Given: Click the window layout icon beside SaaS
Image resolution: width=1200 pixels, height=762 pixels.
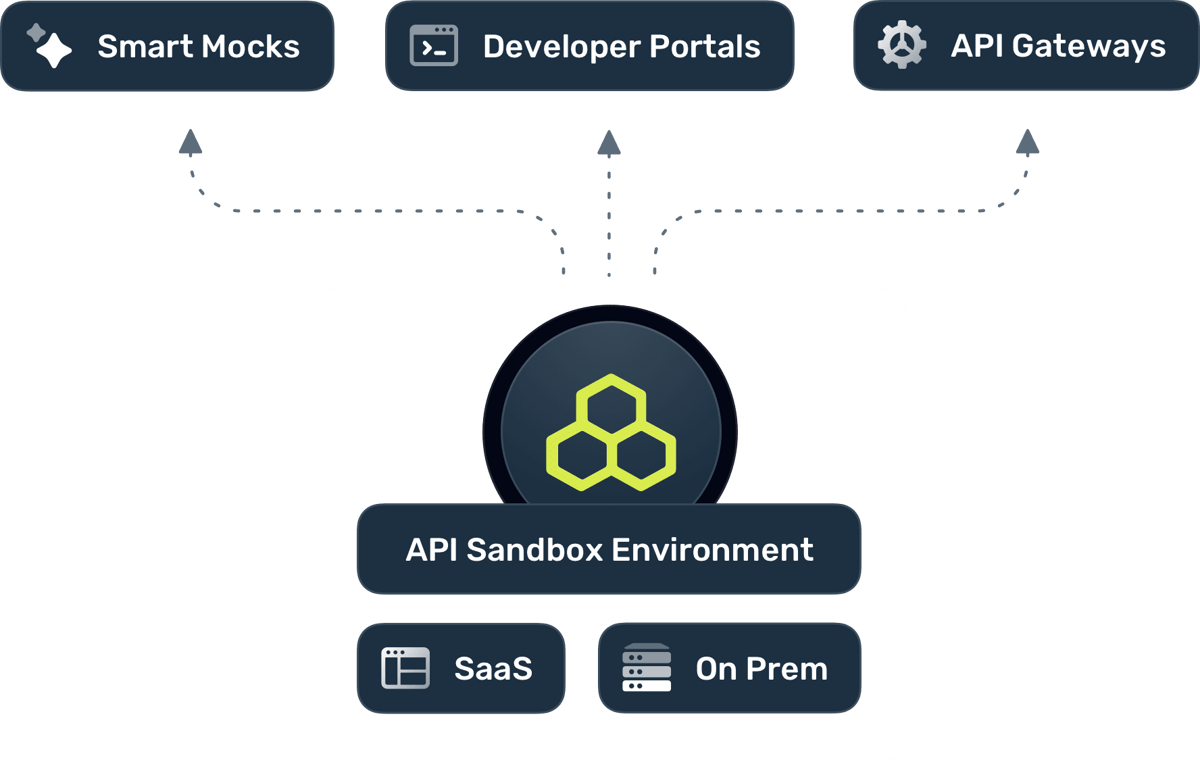Looking at the screenshot, I should [x=405, y=668].
